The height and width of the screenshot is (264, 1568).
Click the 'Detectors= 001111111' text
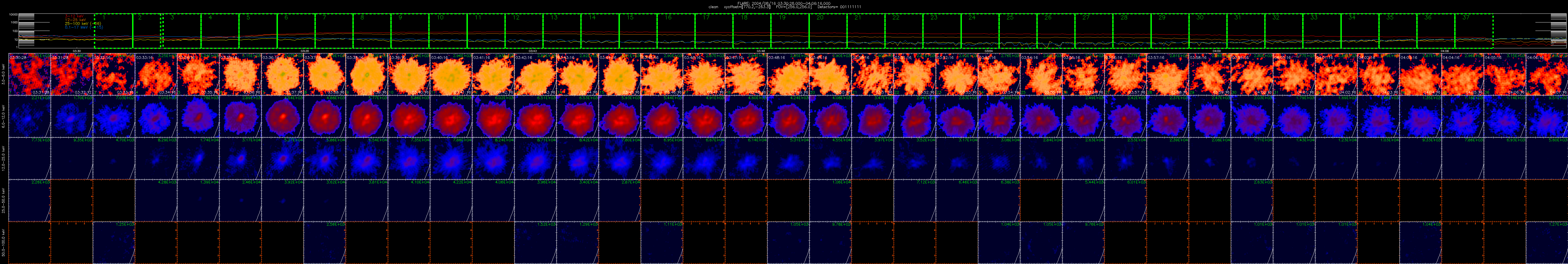click(839, 7)
